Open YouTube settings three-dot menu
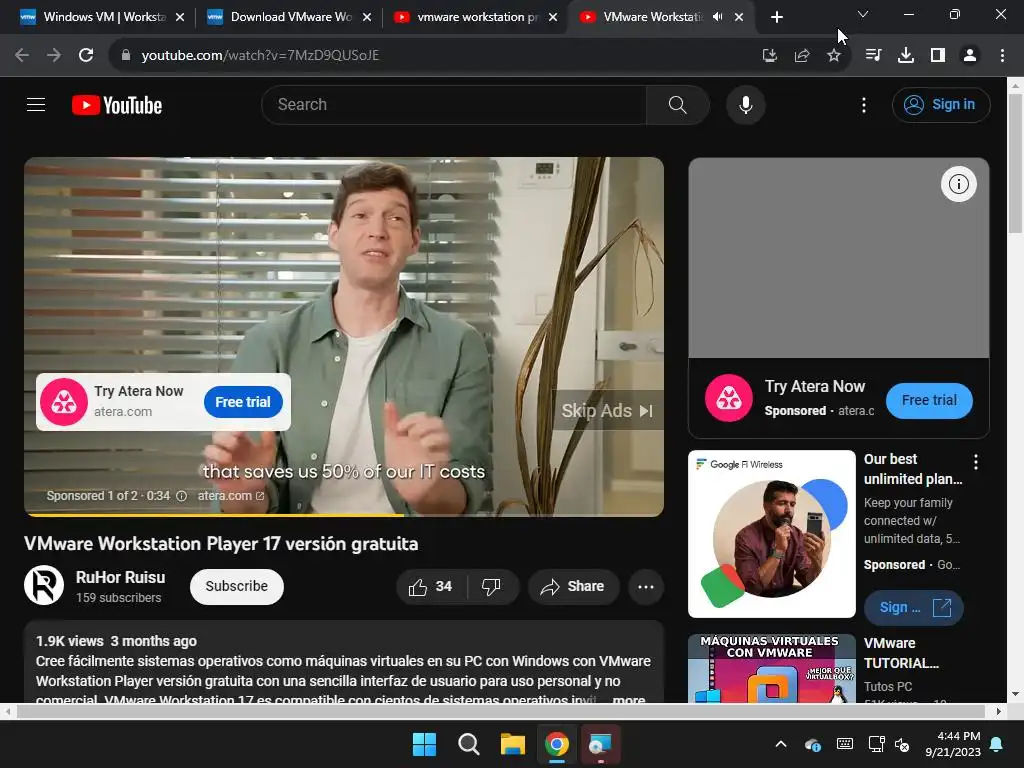The width and height of the screenshot is (1024, 768). click(x=863, y=105)
